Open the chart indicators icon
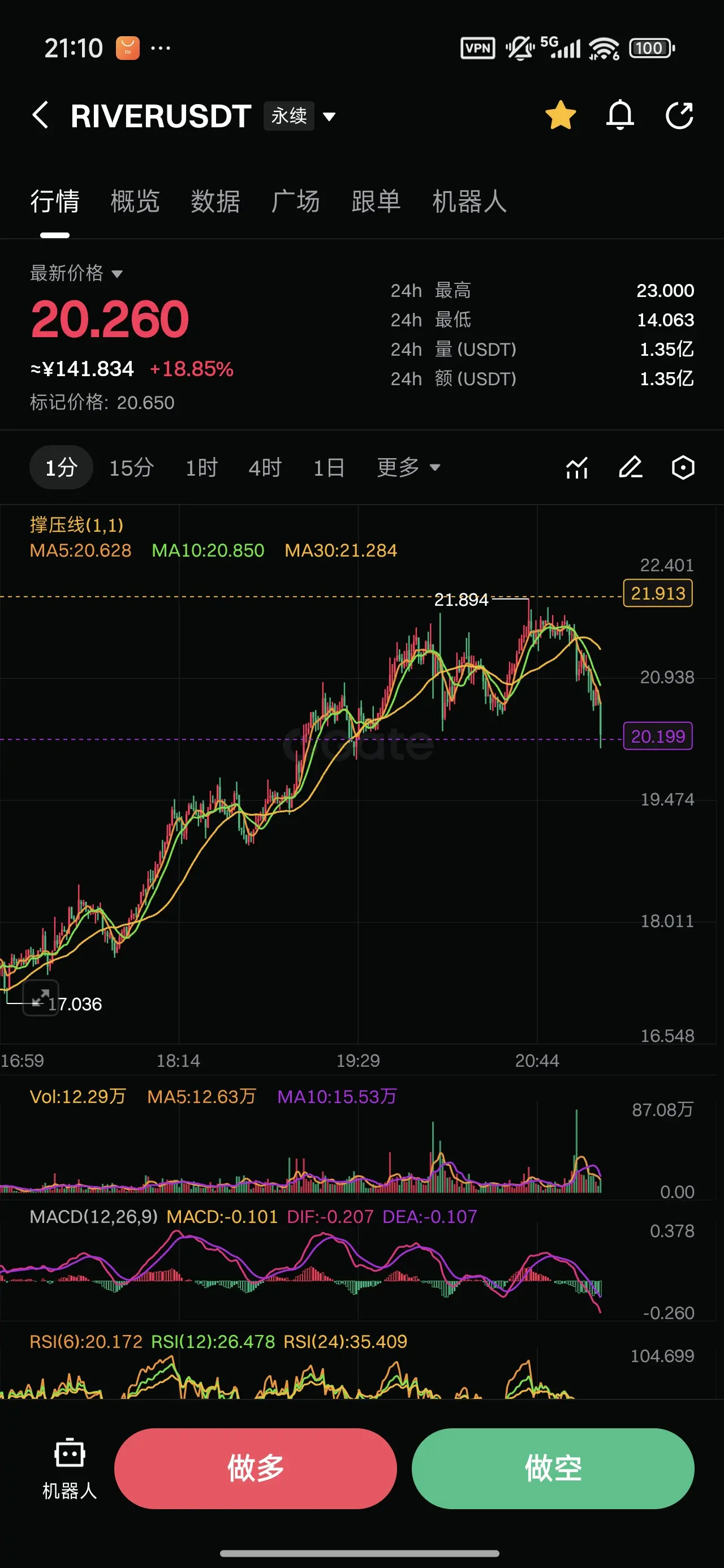 (576, 467)
